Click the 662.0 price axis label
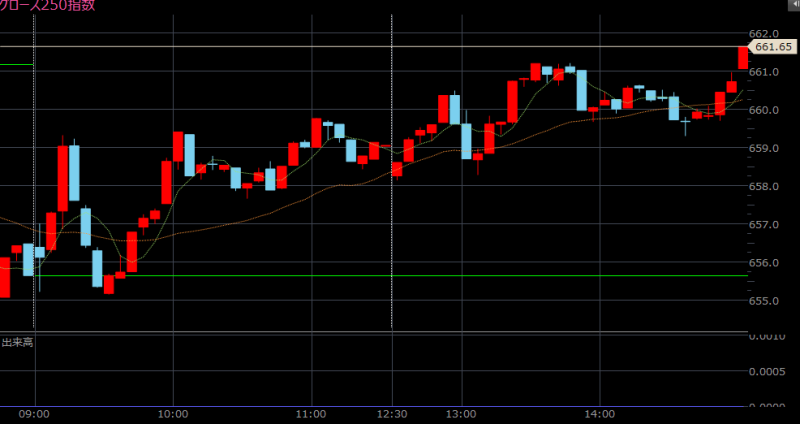The width and height of the screenshot is (800, 424). (764, 34)
